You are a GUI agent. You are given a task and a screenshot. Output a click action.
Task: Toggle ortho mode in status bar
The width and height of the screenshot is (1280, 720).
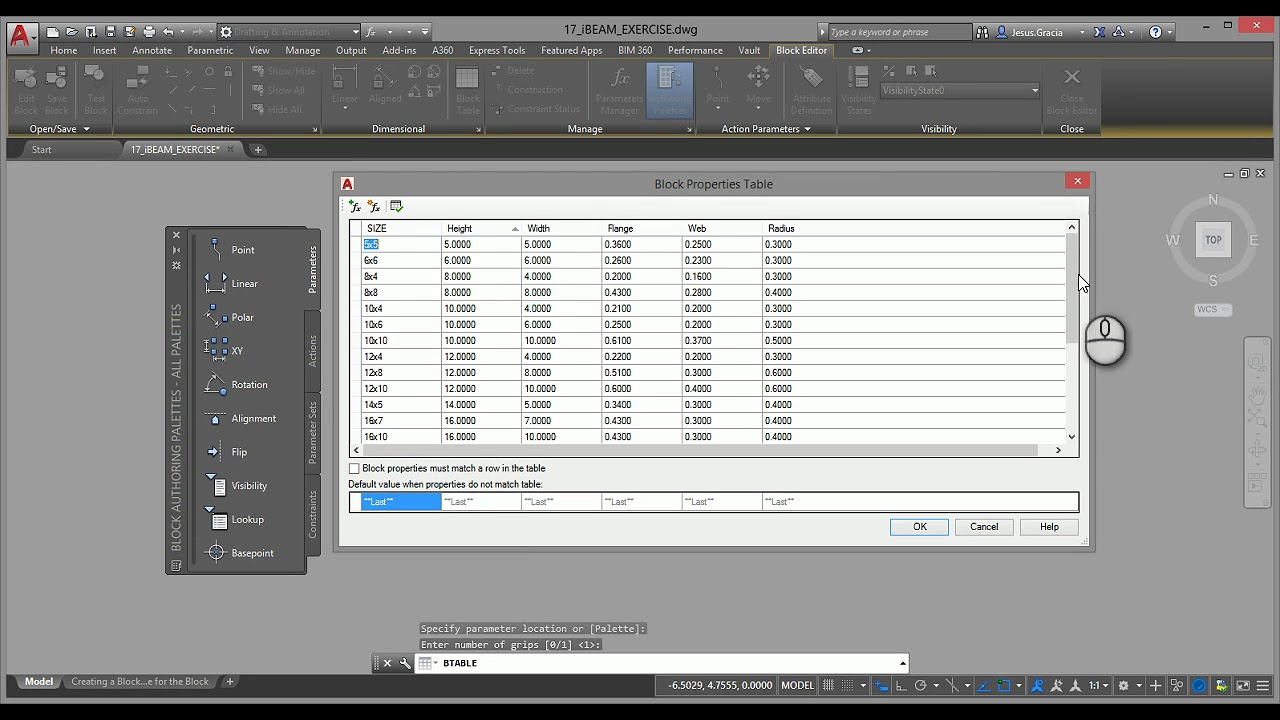coord(900,685)
